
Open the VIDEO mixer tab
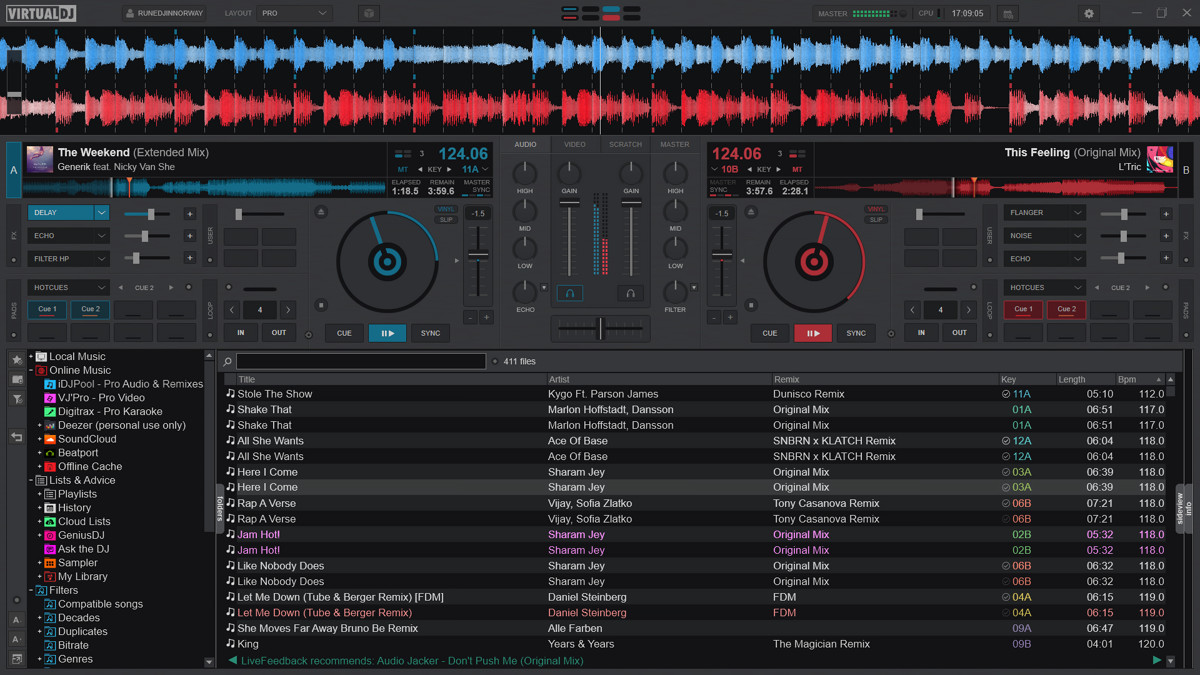(575, 145)
